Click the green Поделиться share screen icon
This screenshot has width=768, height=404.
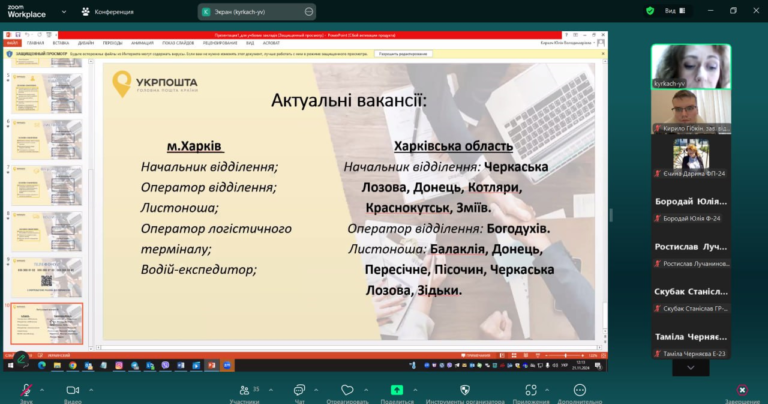point(397,390)
